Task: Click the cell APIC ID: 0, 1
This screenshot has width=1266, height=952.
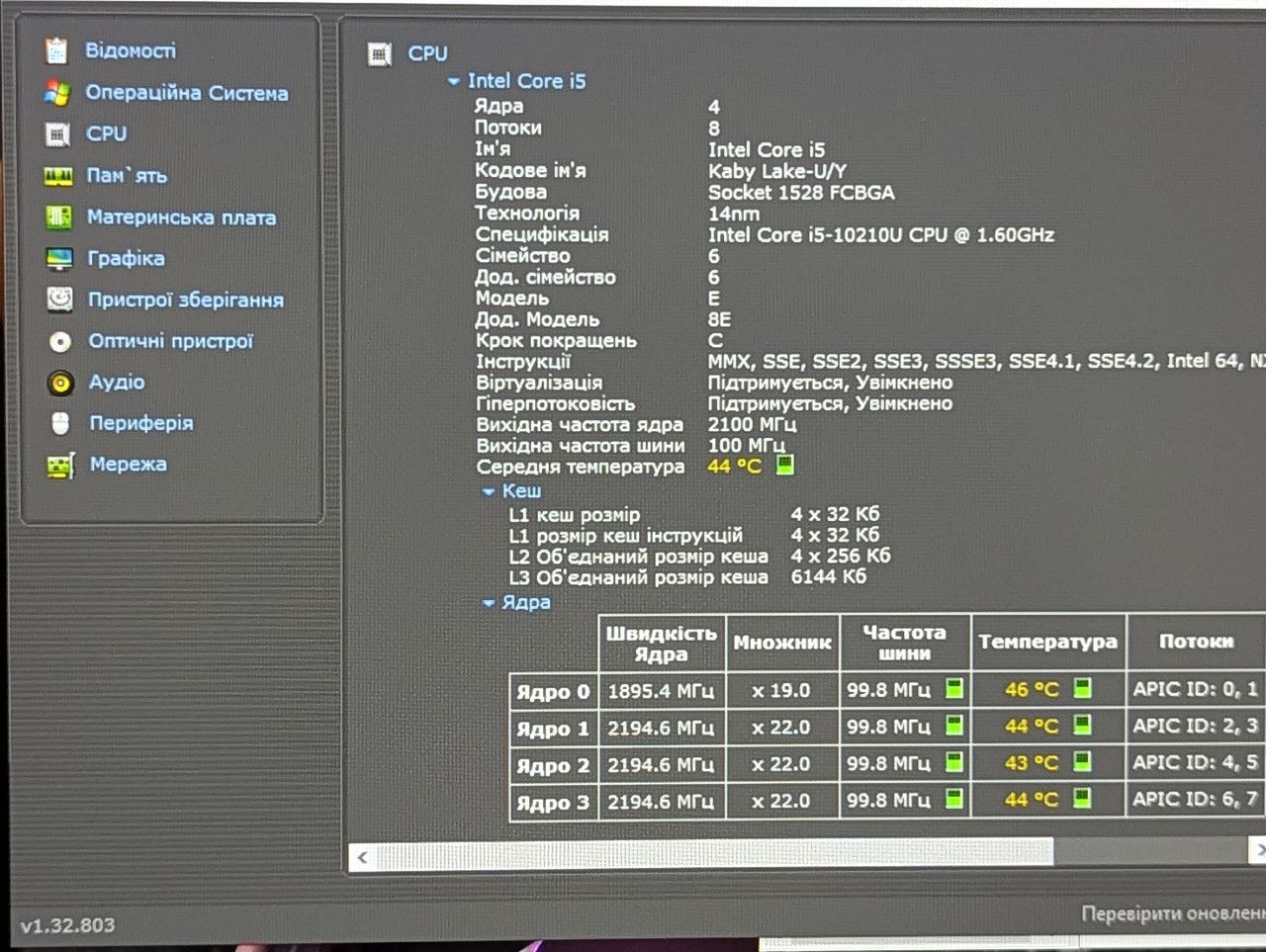Action: (1197, 689)
